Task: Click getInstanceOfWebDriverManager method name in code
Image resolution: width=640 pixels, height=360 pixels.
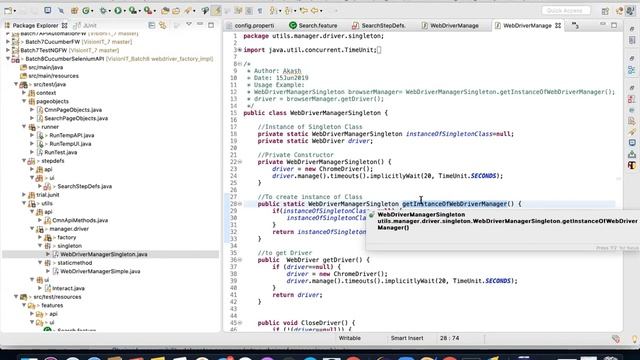Action: point(454,204)
